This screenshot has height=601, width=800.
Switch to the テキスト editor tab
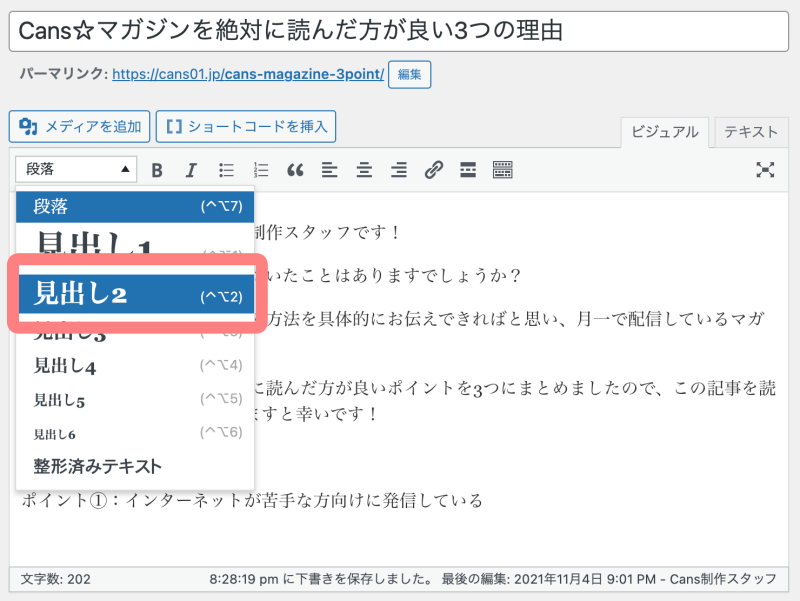(751, 132)
